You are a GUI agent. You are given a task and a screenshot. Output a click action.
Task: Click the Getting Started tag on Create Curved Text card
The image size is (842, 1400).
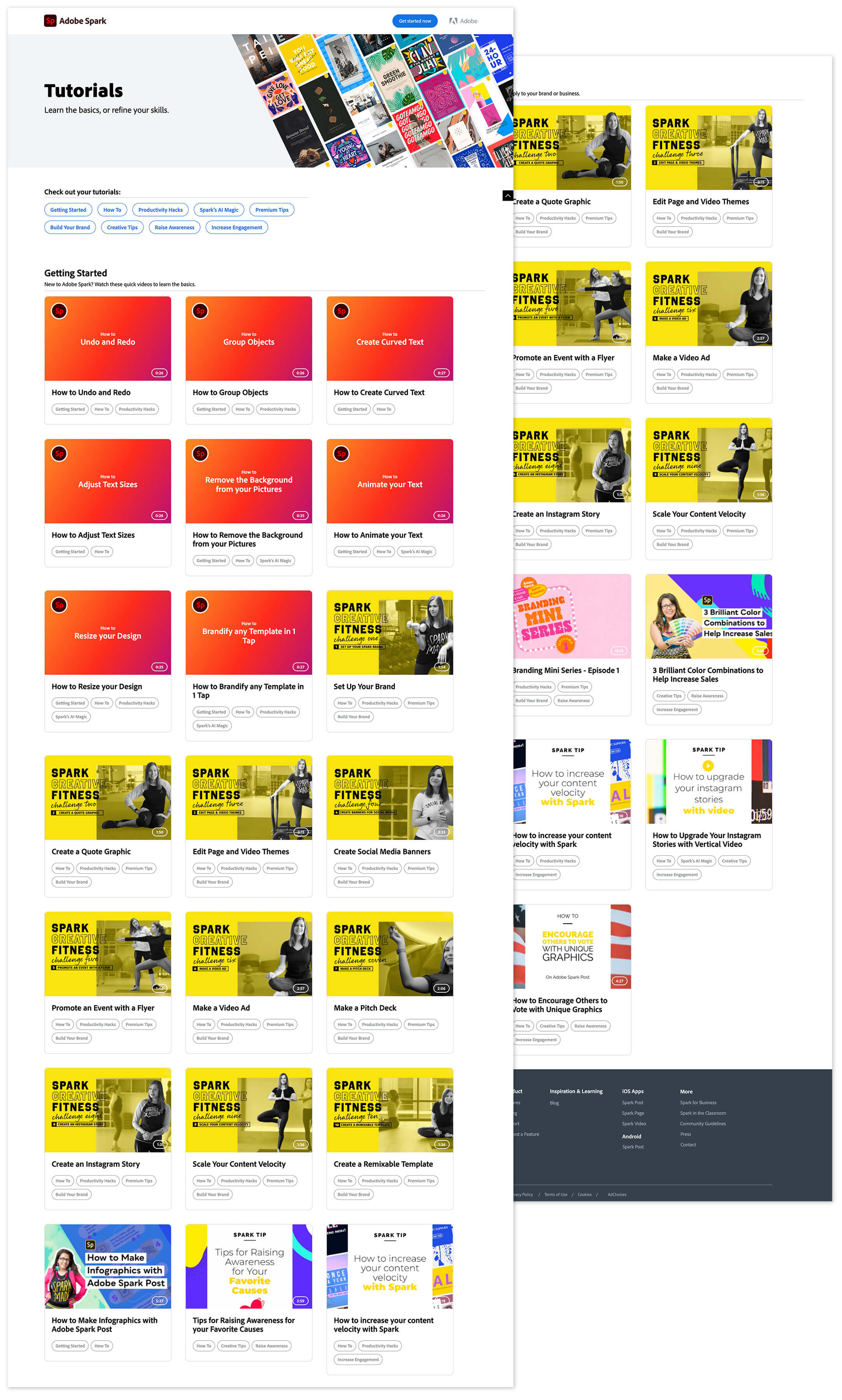coord(352,409)
